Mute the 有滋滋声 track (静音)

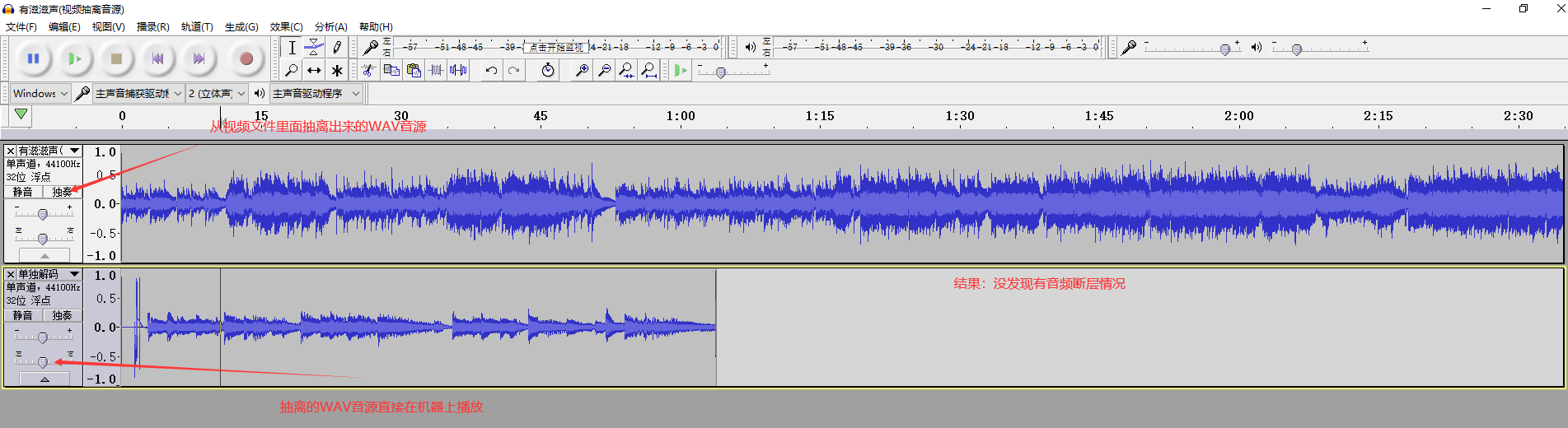23,192
